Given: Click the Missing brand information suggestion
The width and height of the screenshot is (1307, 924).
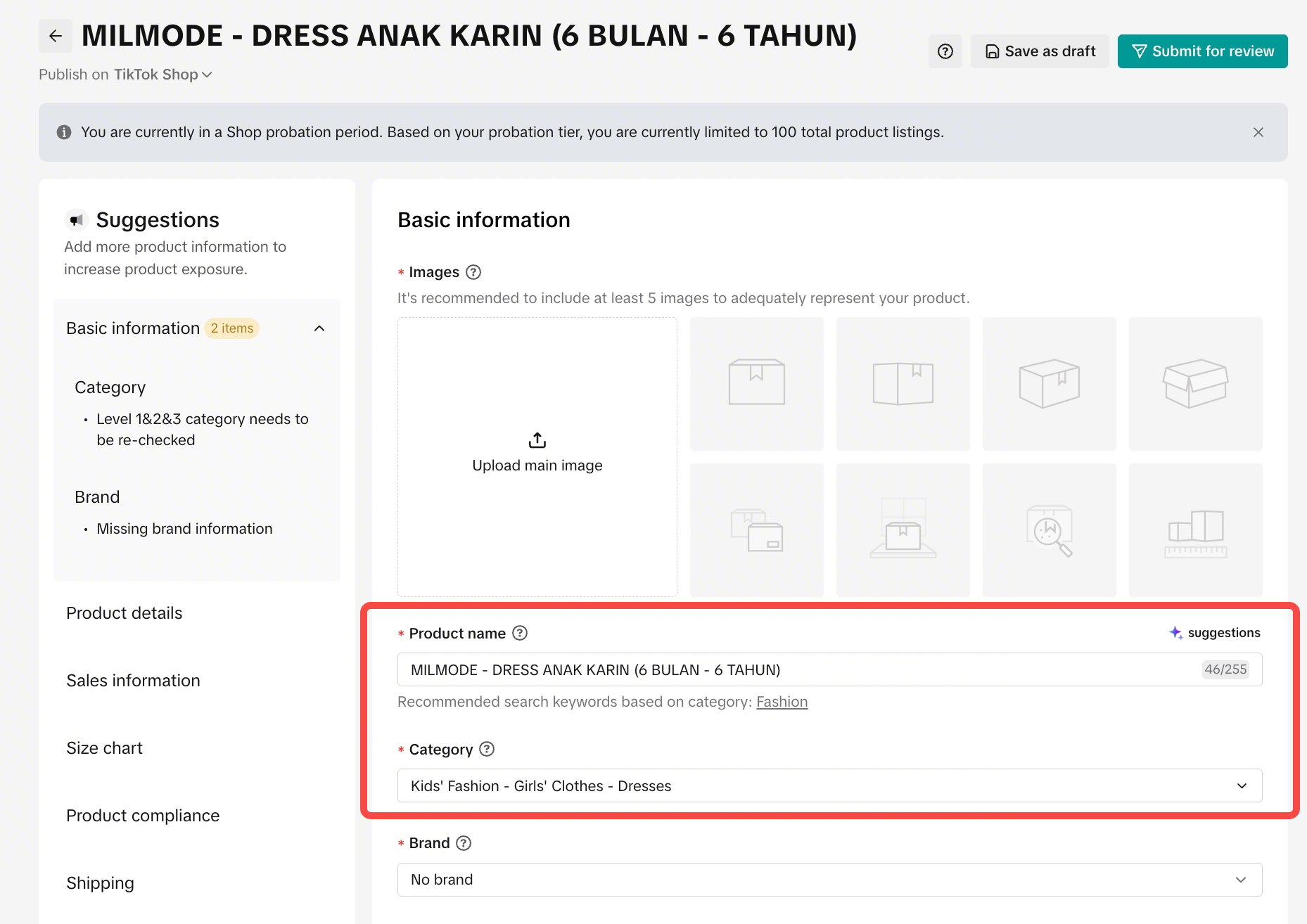Looking at the screenshot, I should (184, 529).
